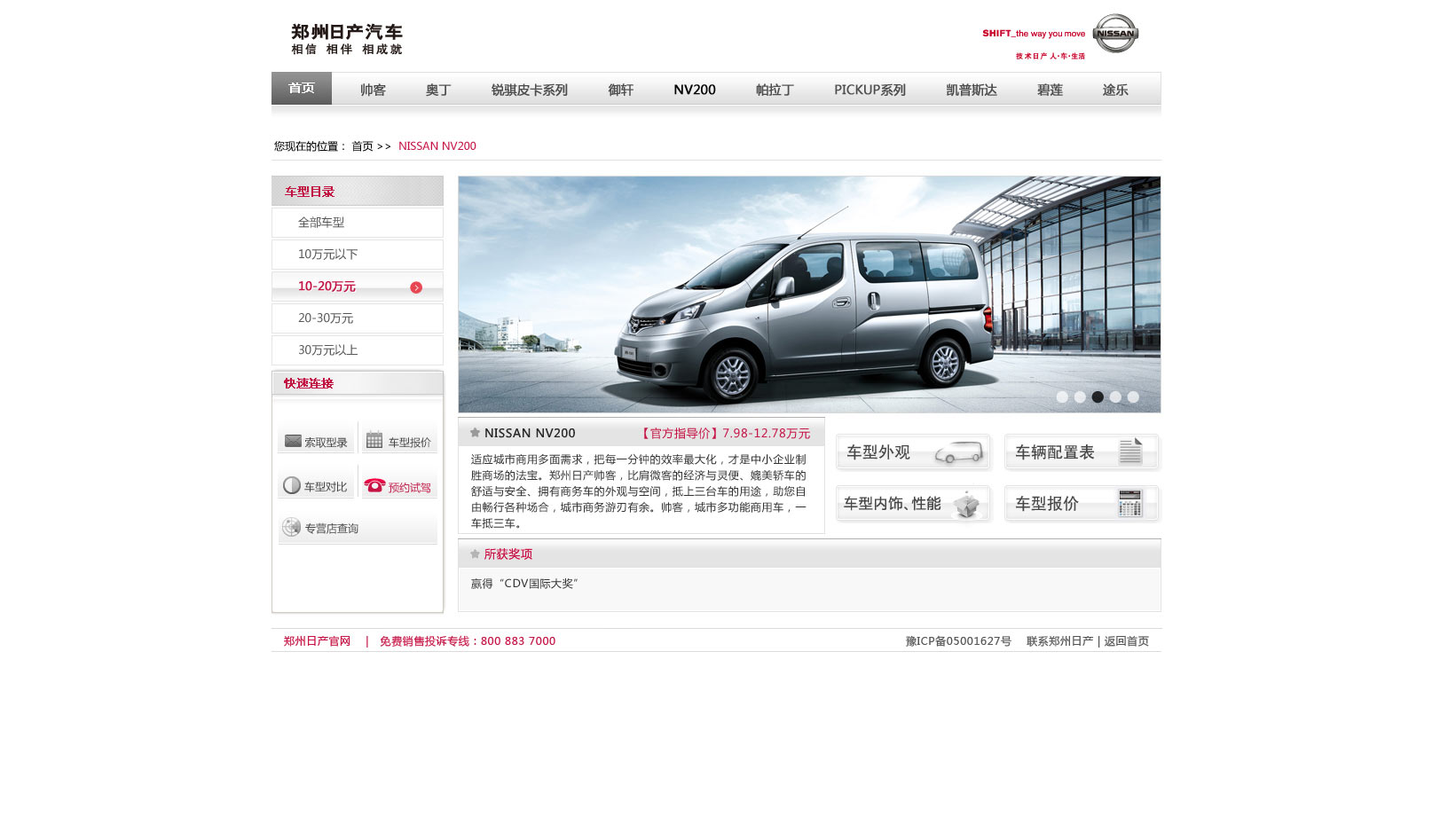Click the Nissan logo emblem
Image resolution: width=1440 pixels, height=840 pixels.
1115,33
